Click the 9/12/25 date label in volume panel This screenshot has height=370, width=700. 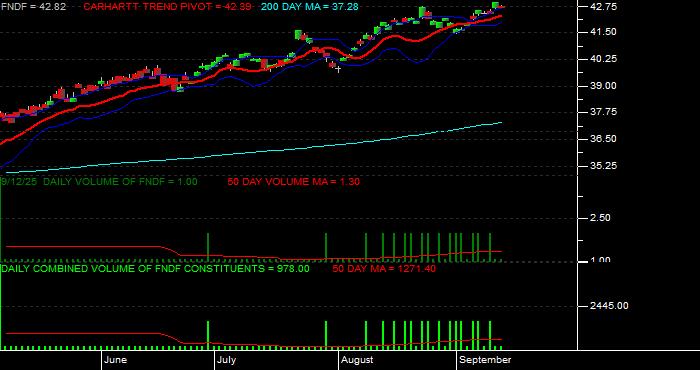20,182
